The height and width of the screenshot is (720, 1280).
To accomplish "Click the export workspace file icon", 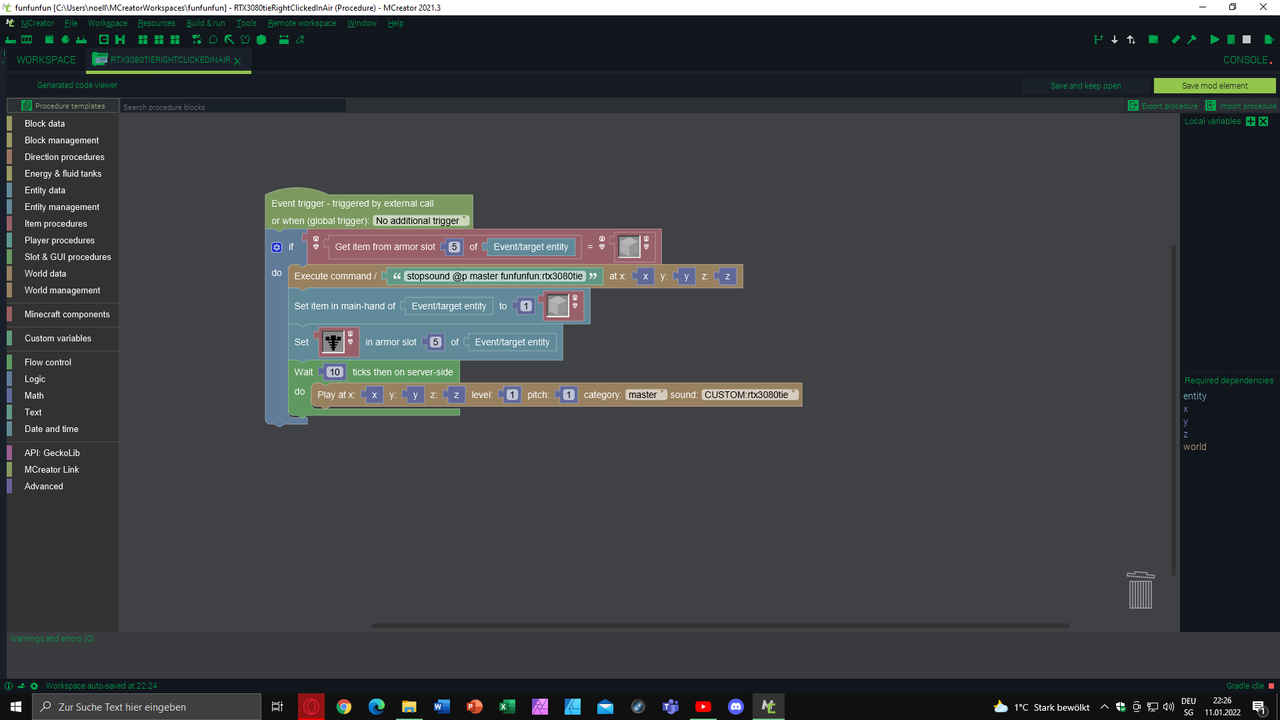I will (1269, 40).
